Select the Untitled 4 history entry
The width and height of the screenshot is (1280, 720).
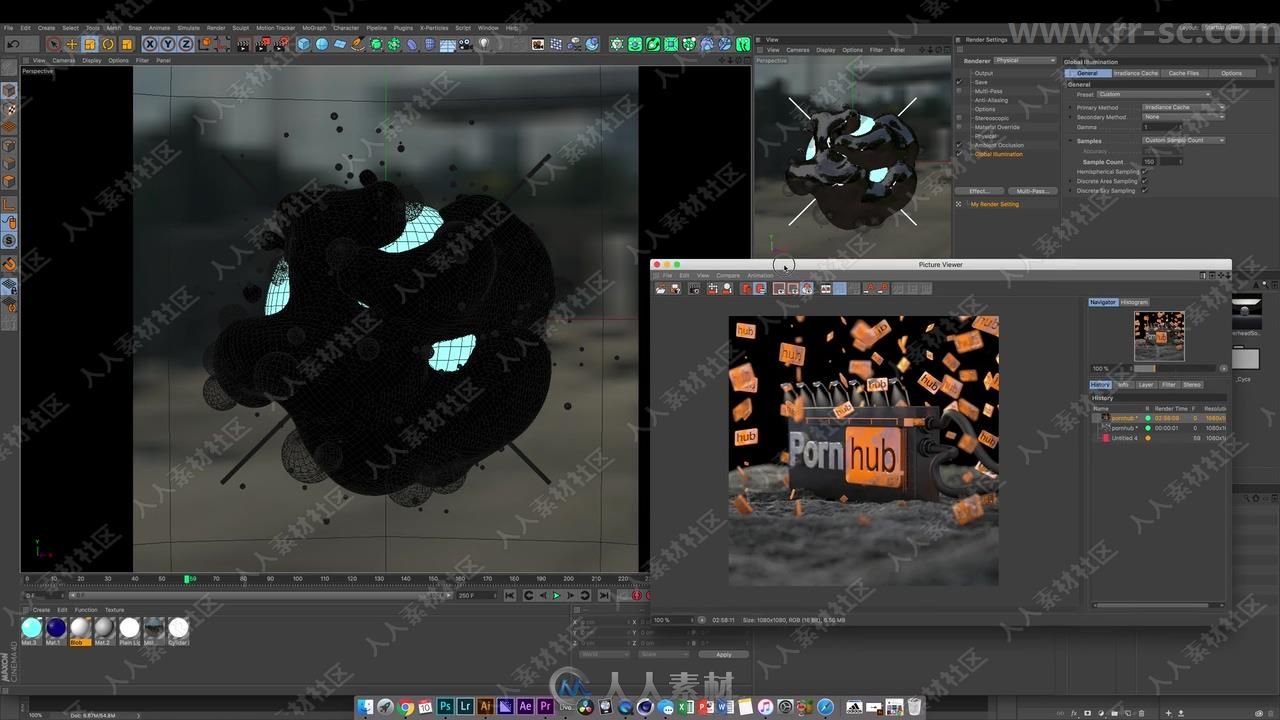pyautogui.click(x=1160, y=438)
